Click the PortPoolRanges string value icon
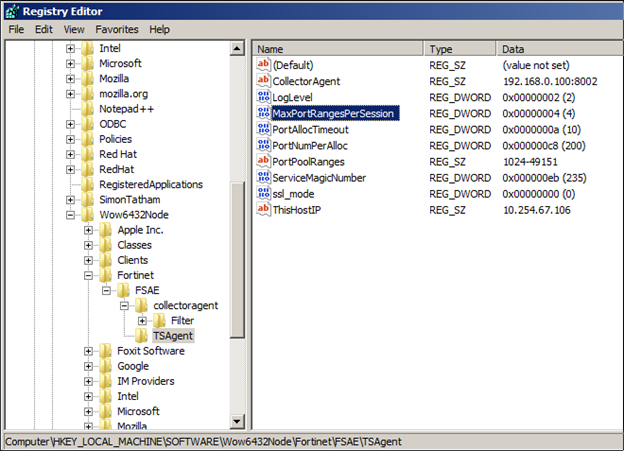 [264, 161]
